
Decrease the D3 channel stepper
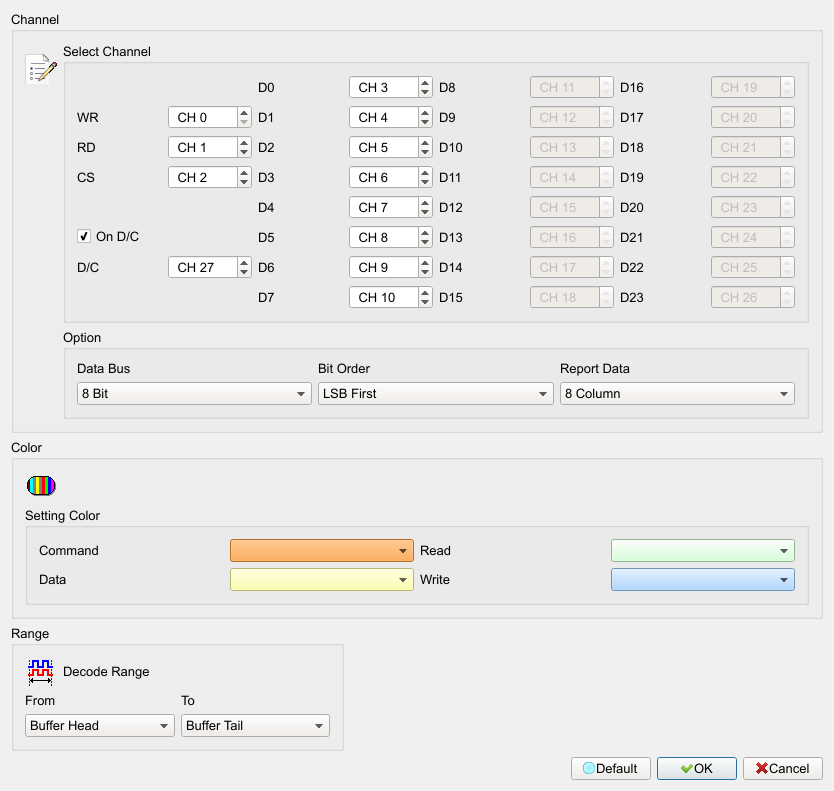(425, 182)
